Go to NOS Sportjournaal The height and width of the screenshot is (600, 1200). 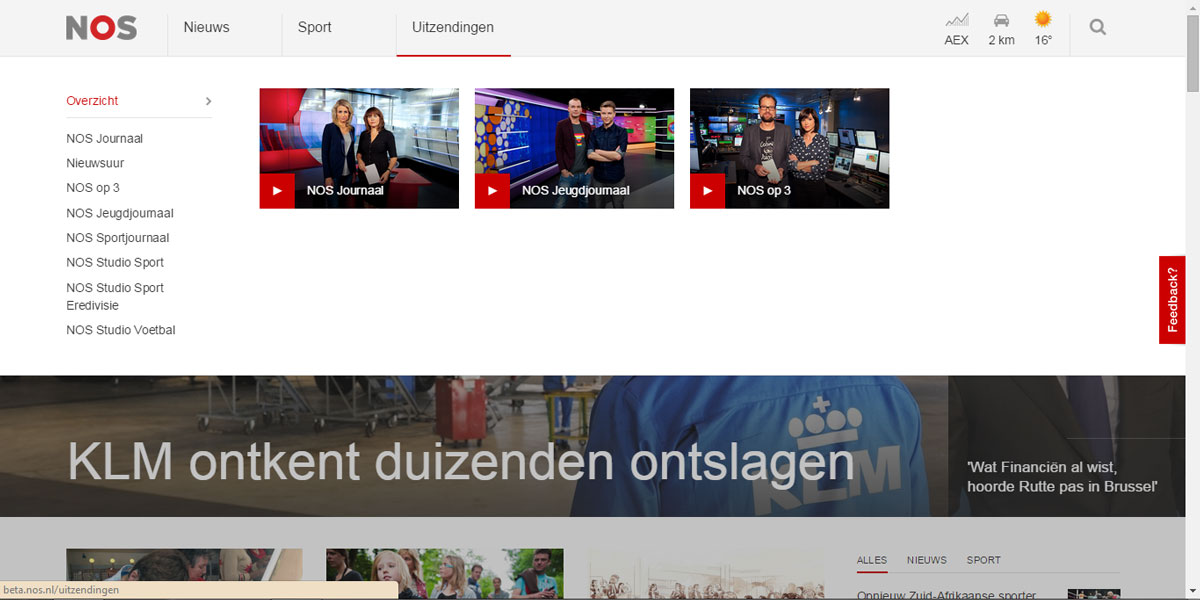pos(118,238)
